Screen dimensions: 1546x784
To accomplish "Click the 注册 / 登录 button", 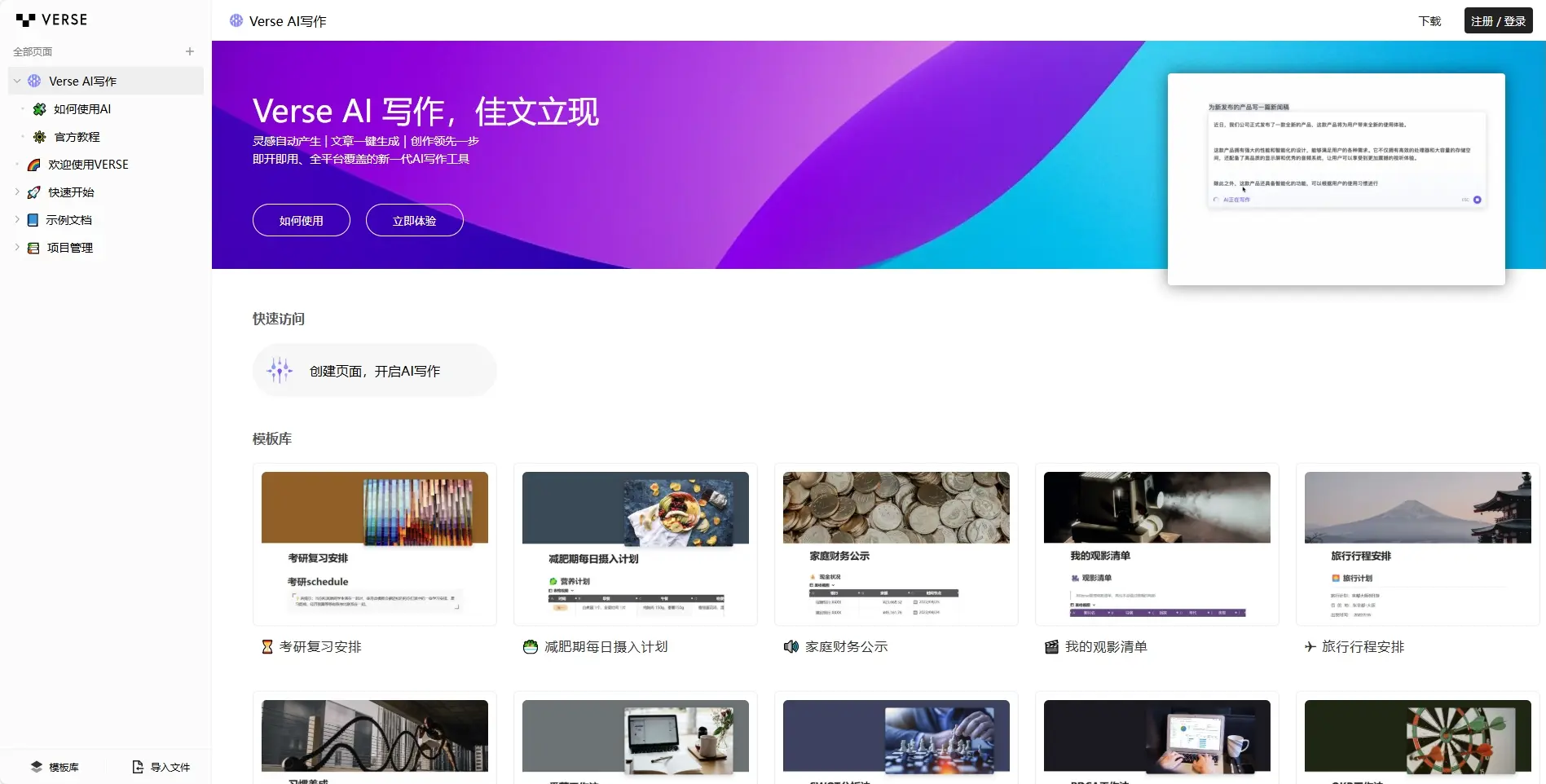I will [1498, 21].
